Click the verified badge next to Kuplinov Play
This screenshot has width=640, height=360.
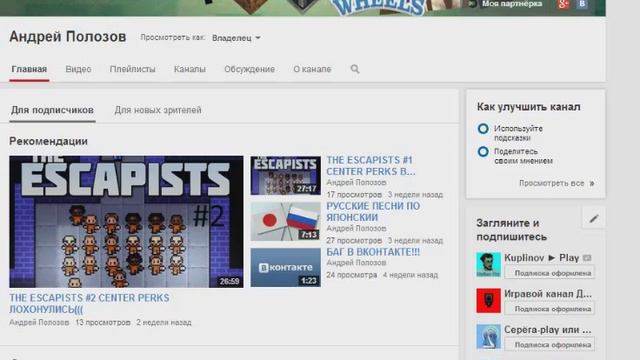pos(587,258)
